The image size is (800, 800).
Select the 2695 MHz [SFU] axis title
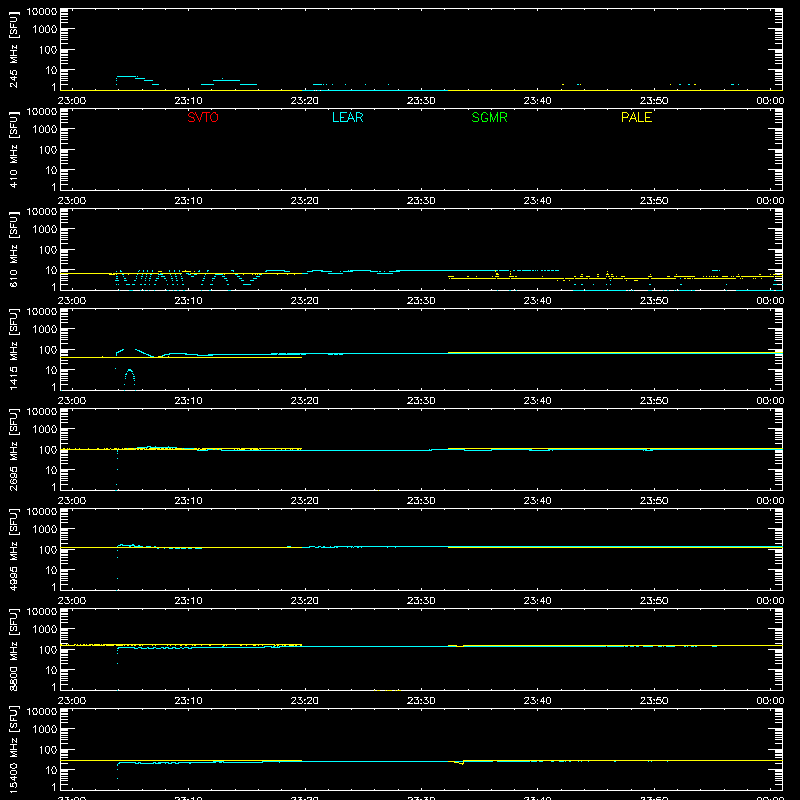(13, 450)
